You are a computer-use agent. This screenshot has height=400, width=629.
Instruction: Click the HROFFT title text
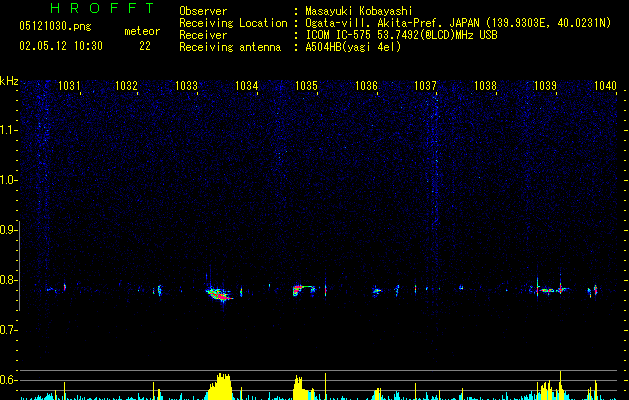click(x=102, y=8)
